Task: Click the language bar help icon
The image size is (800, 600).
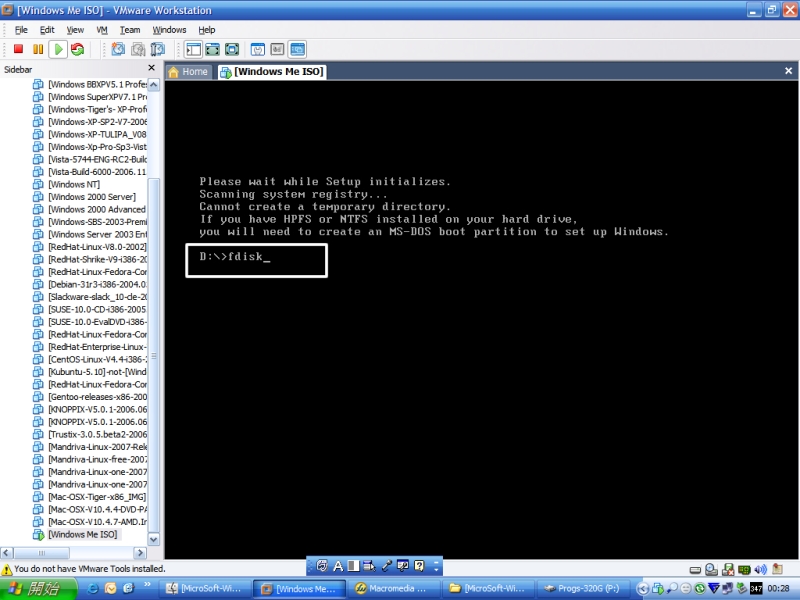Action: click(x=419, y=566)
